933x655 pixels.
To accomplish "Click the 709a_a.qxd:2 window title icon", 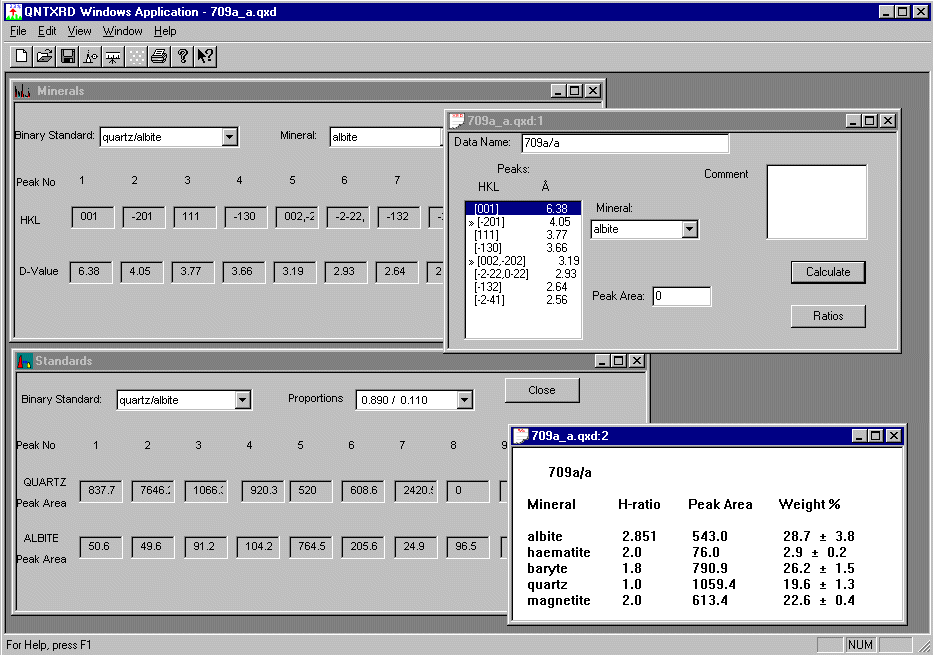I will [x=521, y=436].
